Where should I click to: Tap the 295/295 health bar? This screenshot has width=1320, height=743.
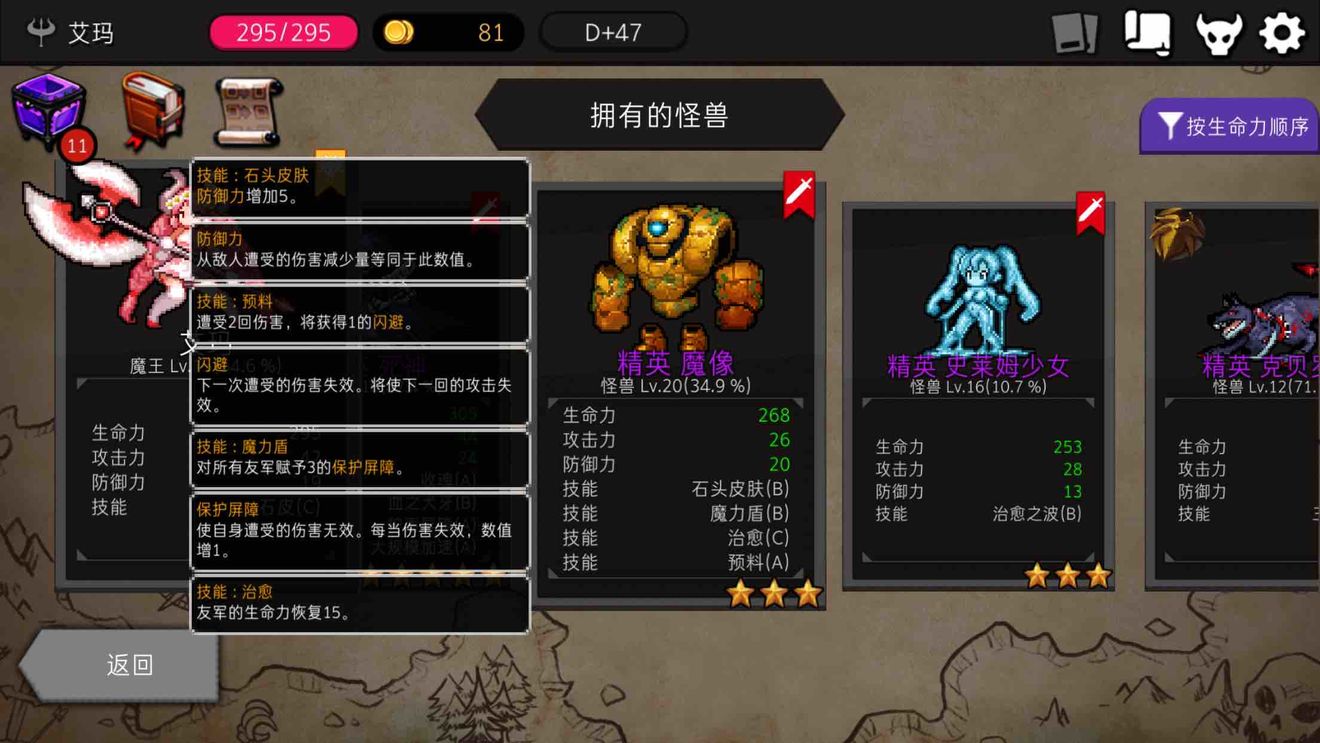(283, 32)
